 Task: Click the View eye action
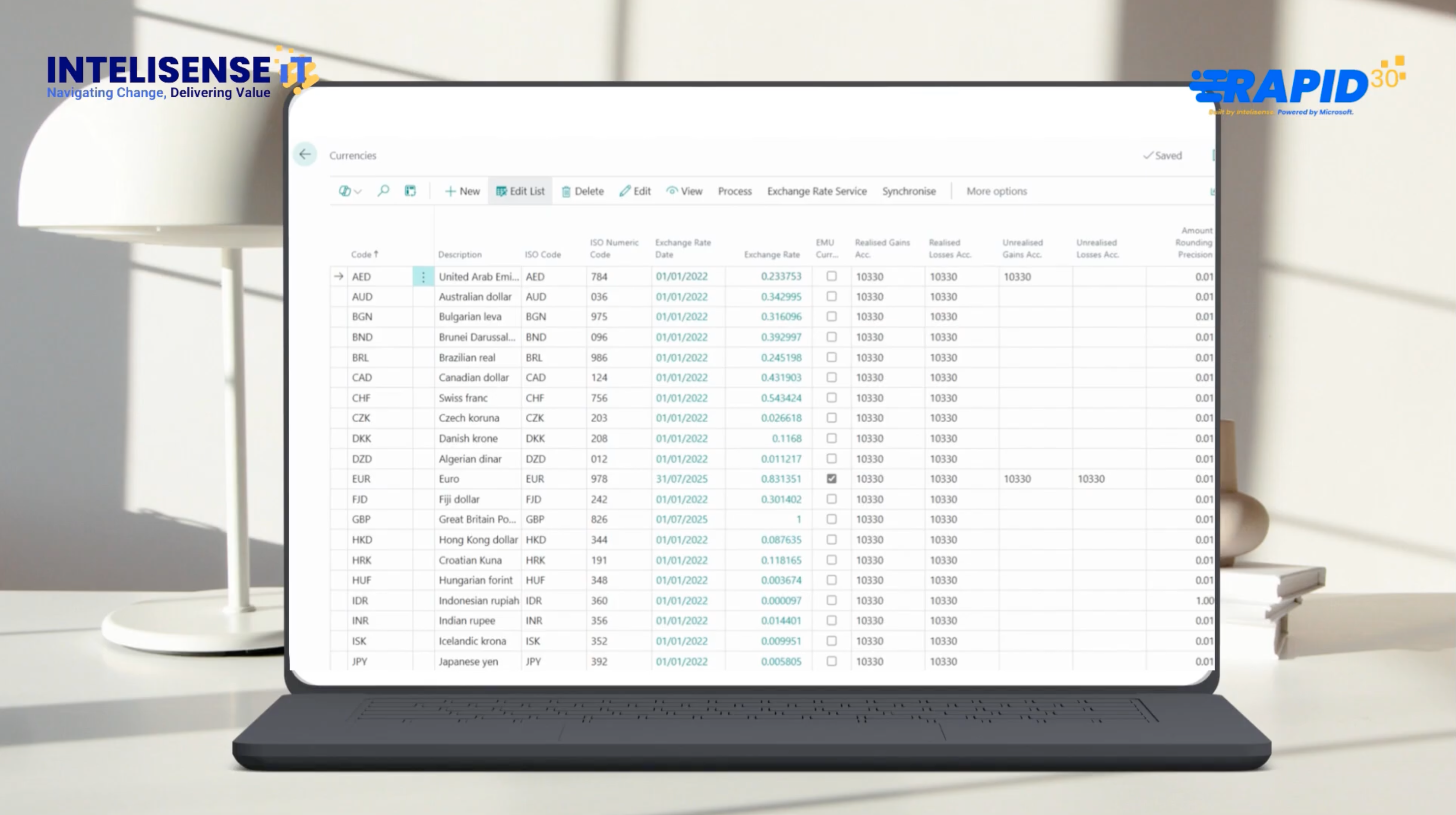click(684, 191)
